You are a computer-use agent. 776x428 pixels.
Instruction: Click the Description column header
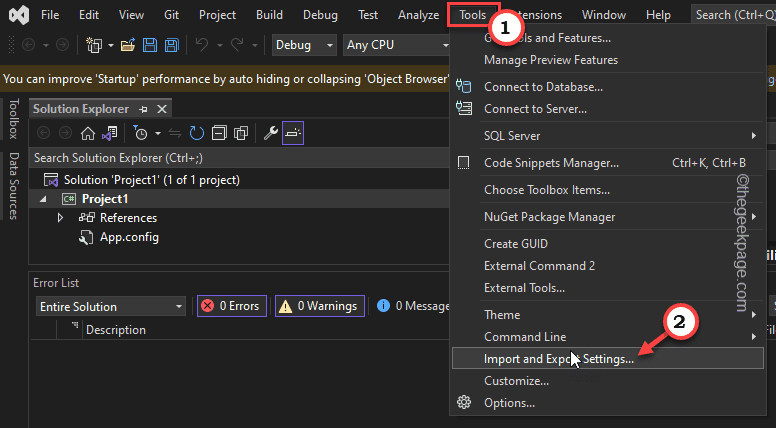[x=116, y=330]
